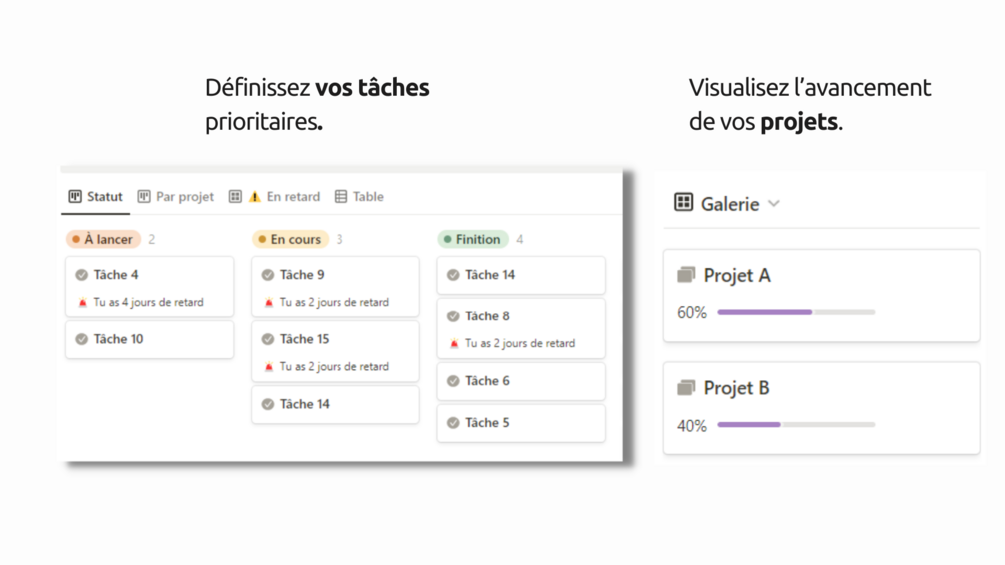Click the board icon beside Statut
The image size is (1005, 565).
[75, 197]
